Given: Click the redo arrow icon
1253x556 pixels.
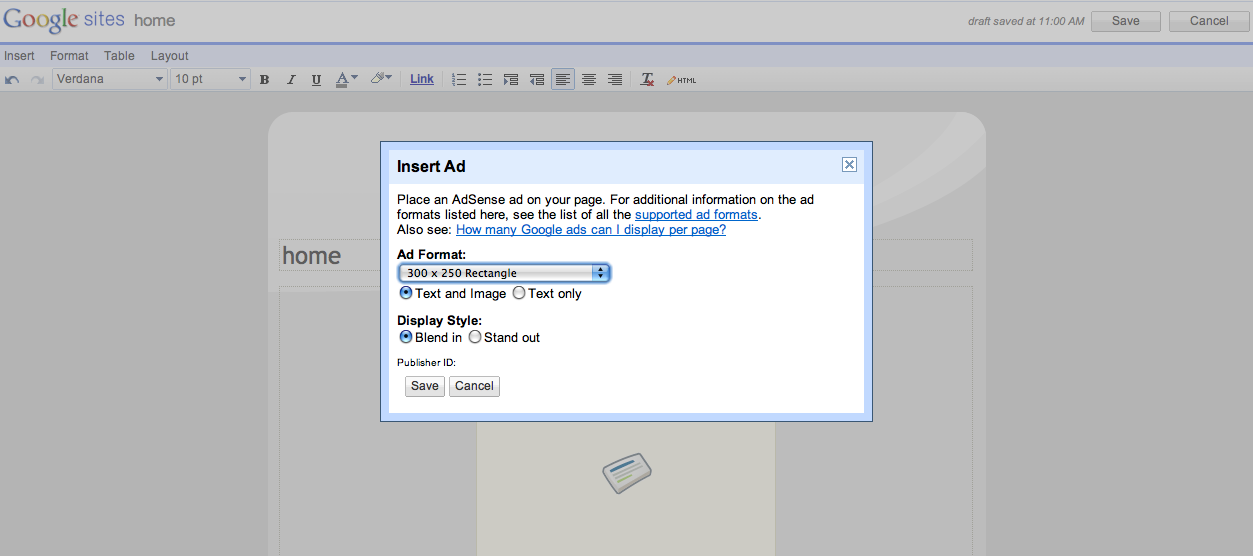Looking at the screenshot, I should [x=37, y=79].
